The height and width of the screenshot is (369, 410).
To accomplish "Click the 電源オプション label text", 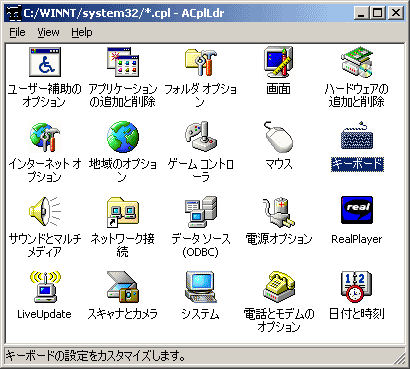I will (x=279, y=239).
